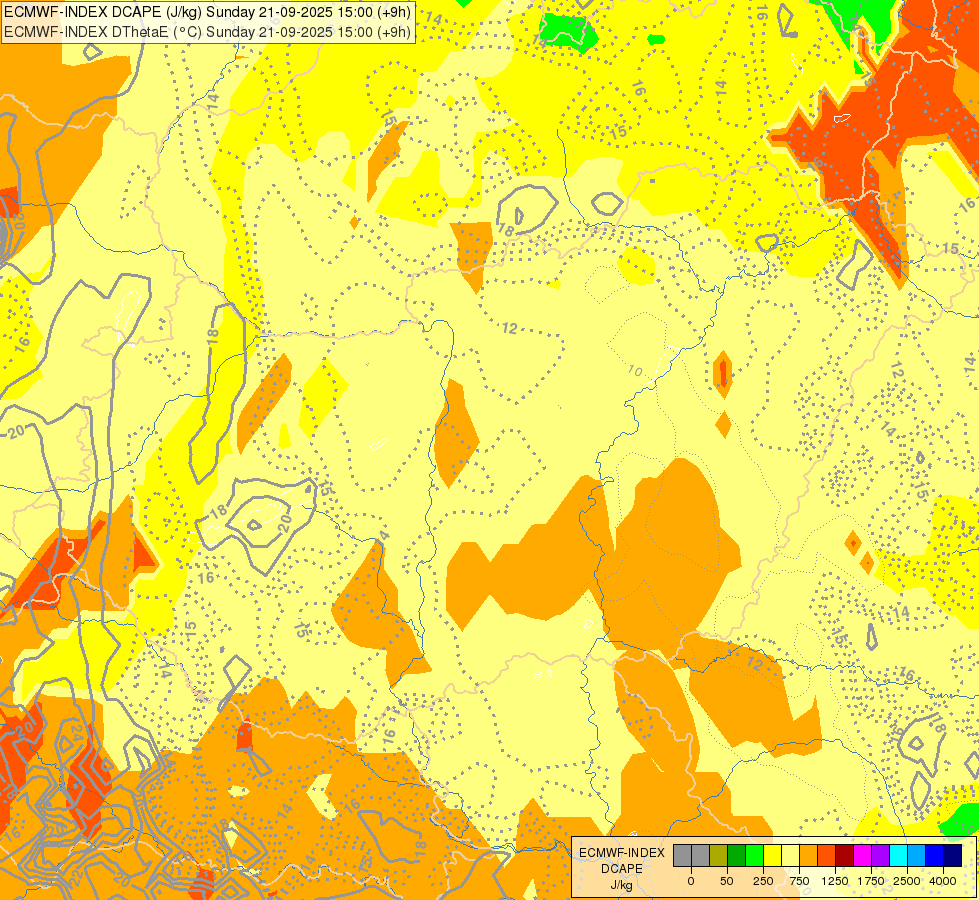Pick the red-orange legend swatch
The height and width of the screenshot is (900, 979).
(x=826, y=856)
